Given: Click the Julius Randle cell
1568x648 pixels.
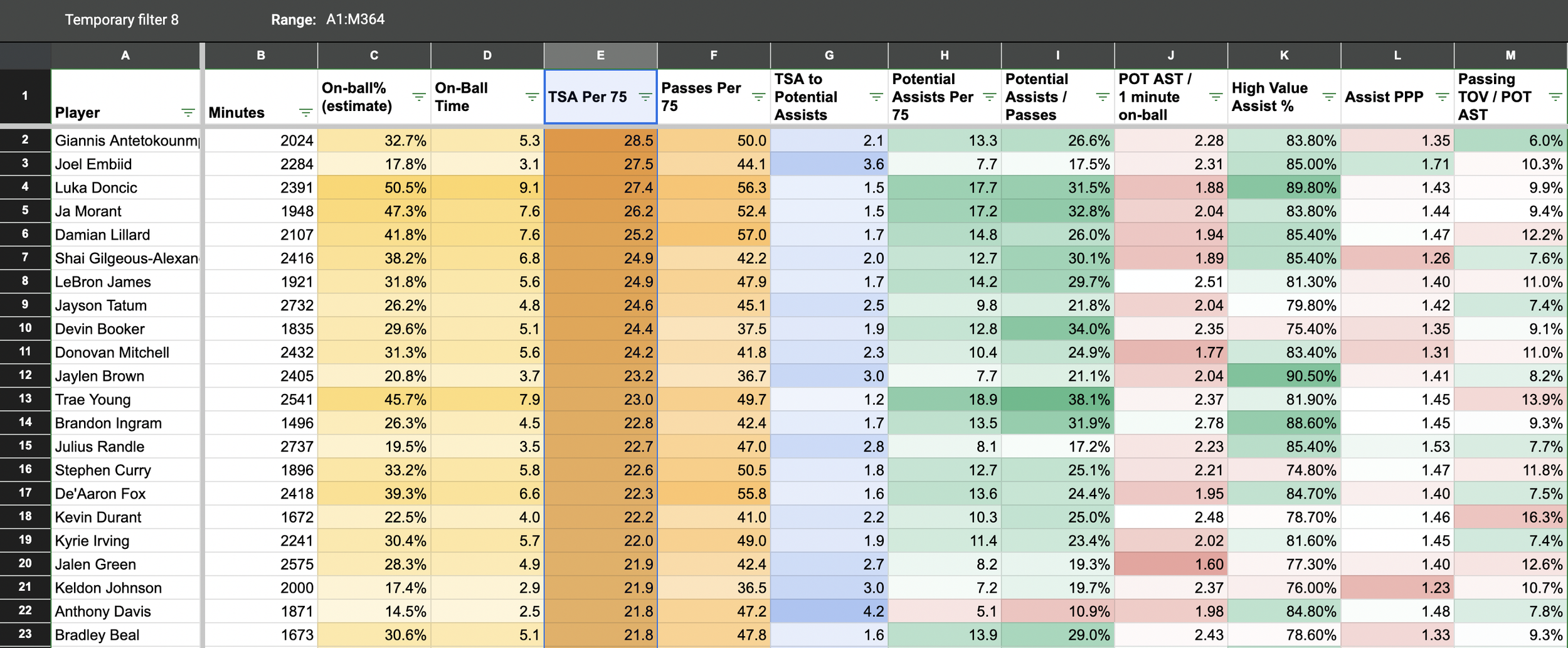Looking at the screenshot, I should [125, 446].
